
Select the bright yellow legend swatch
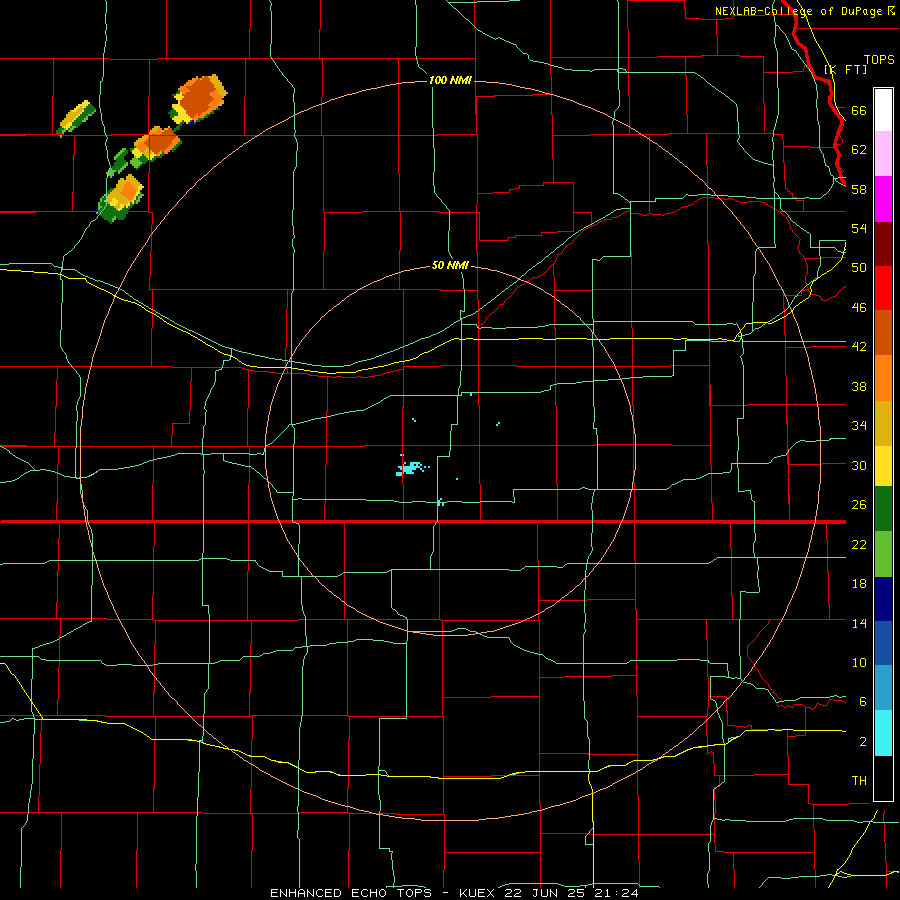tap(883, 466)
